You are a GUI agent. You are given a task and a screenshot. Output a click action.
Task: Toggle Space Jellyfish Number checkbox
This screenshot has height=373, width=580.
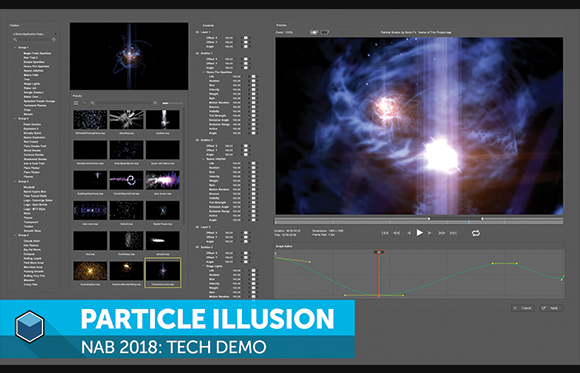pos(253,168)
